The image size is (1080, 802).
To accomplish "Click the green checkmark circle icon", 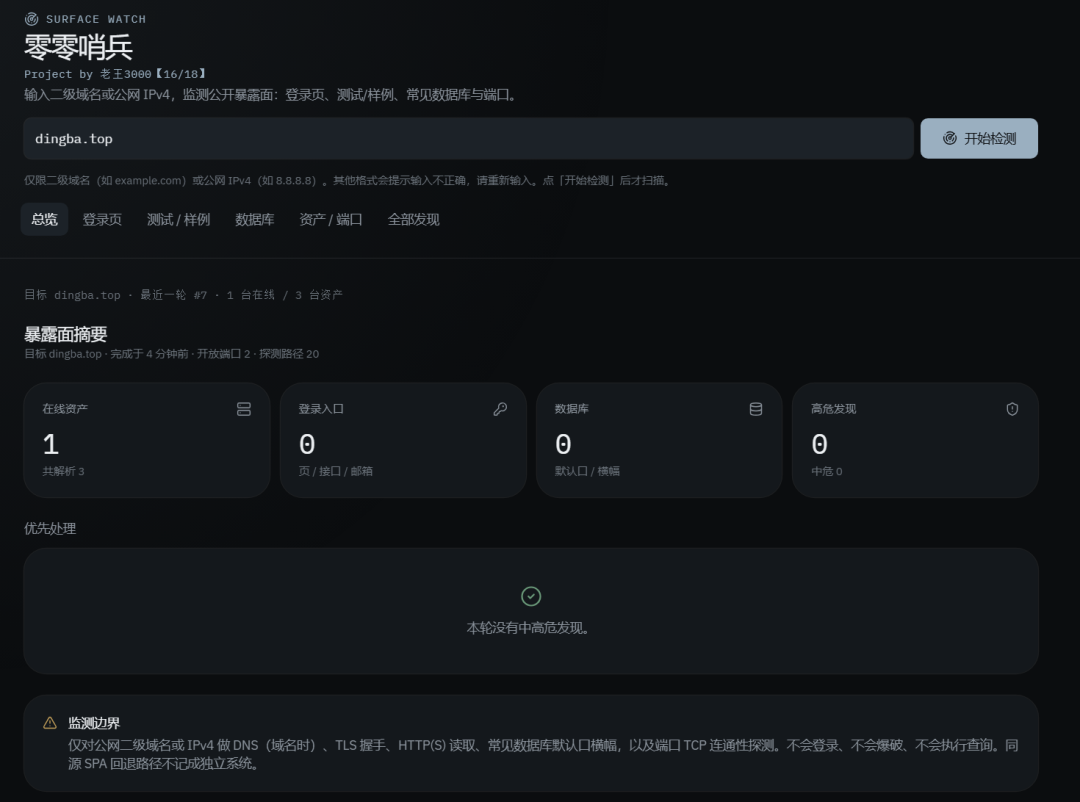I will [x=531, y=596].
